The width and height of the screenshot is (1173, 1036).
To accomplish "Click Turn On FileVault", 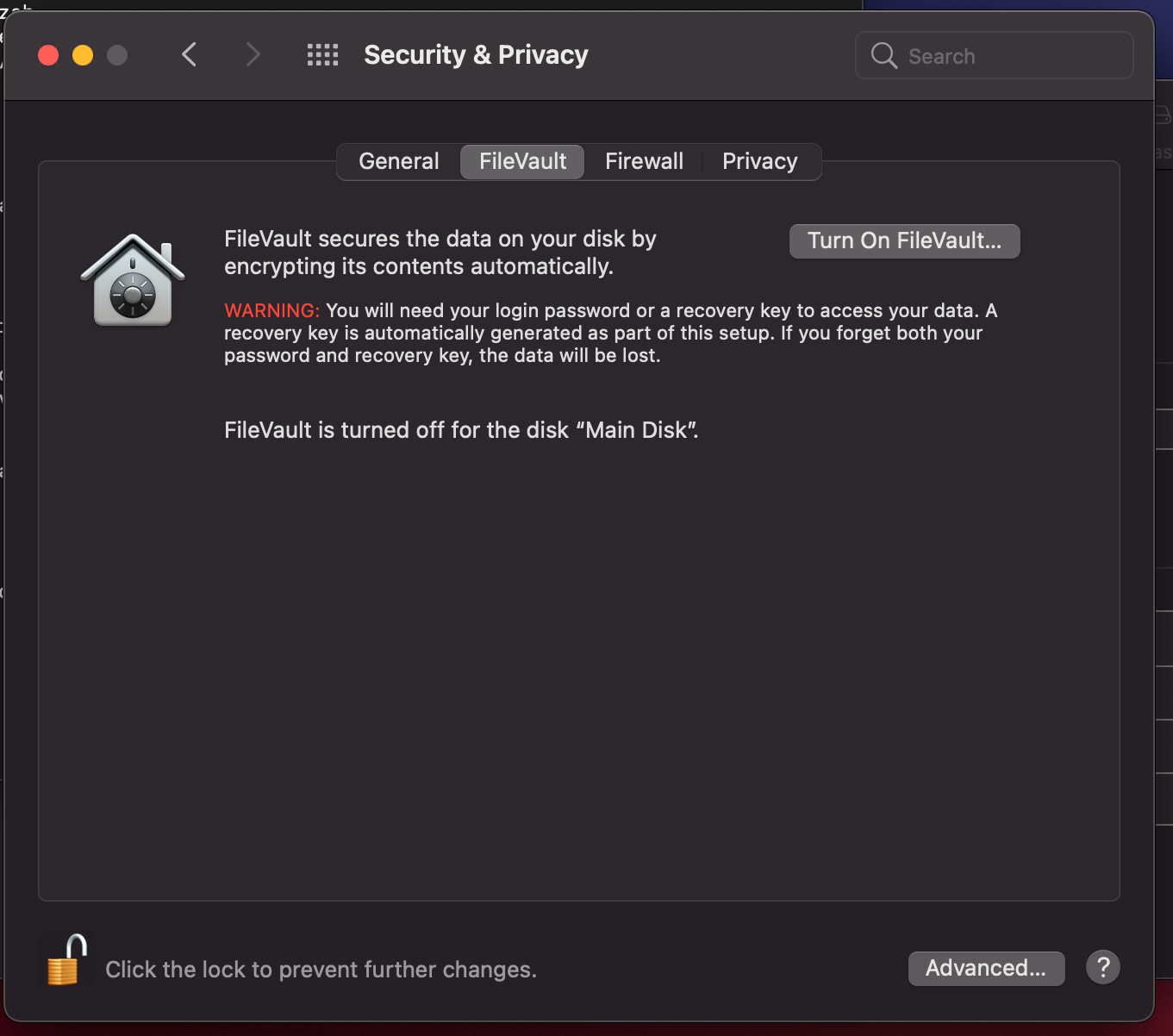I will 904,241.
